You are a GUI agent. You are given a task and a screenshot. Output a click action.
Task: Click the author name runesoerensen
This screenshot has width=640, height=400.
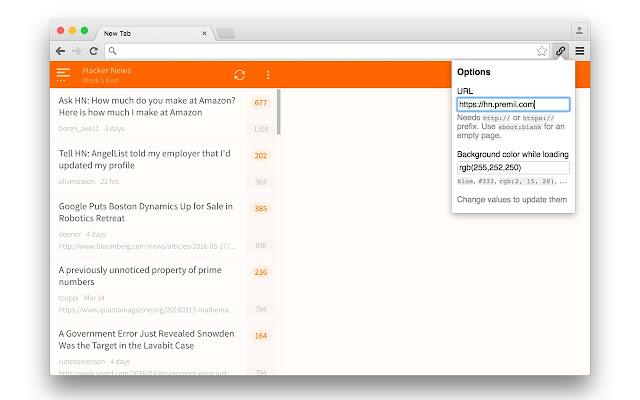[82, 362]
